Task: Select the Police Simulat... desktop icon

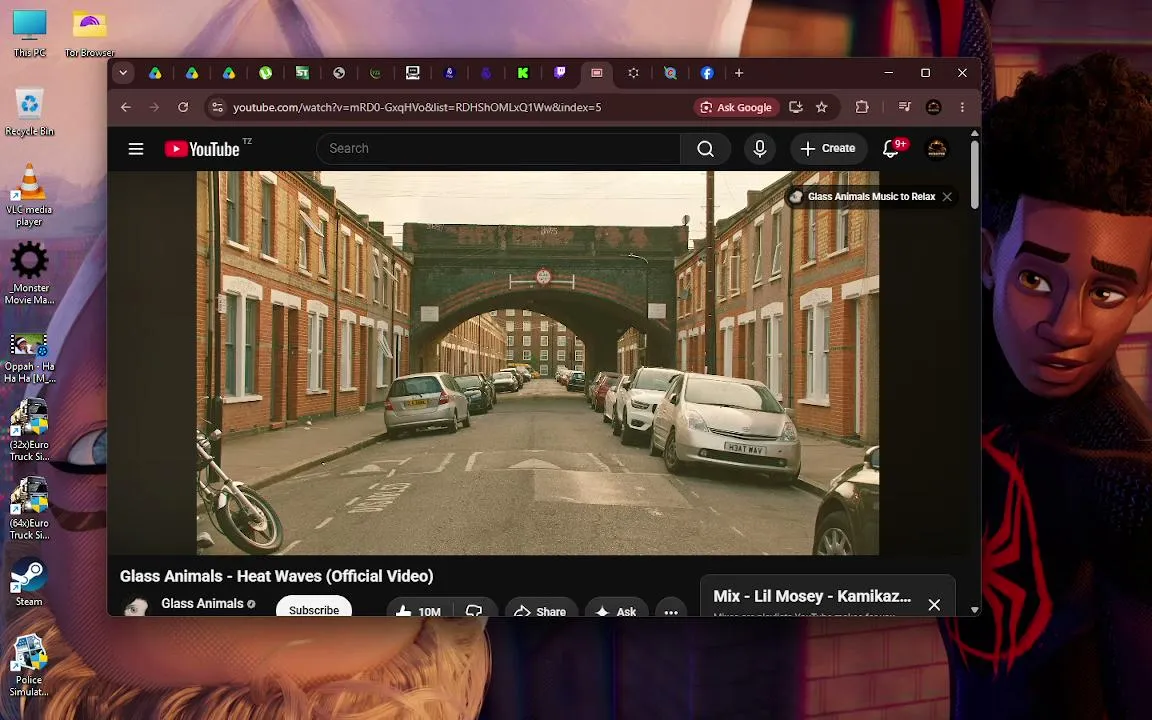Action: pos(29,665)
